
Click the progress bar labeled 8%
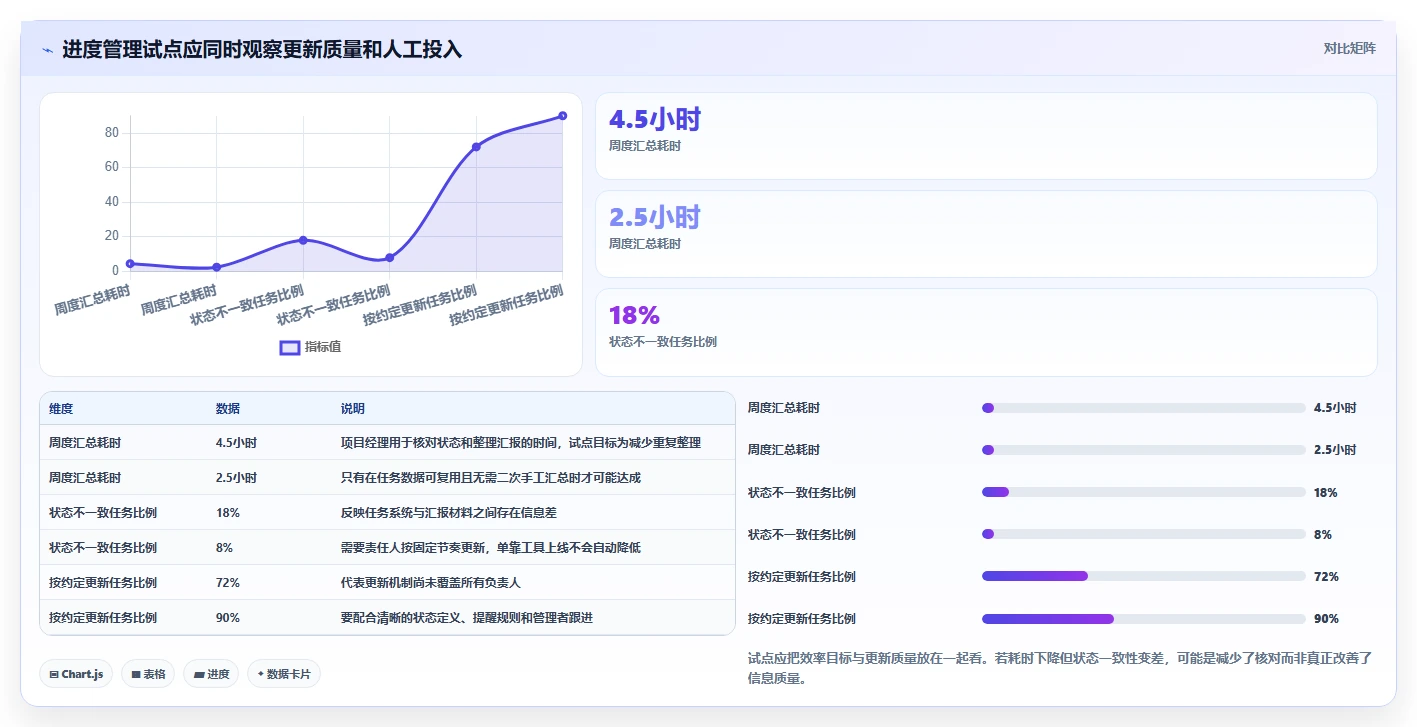click(1144, 534)
